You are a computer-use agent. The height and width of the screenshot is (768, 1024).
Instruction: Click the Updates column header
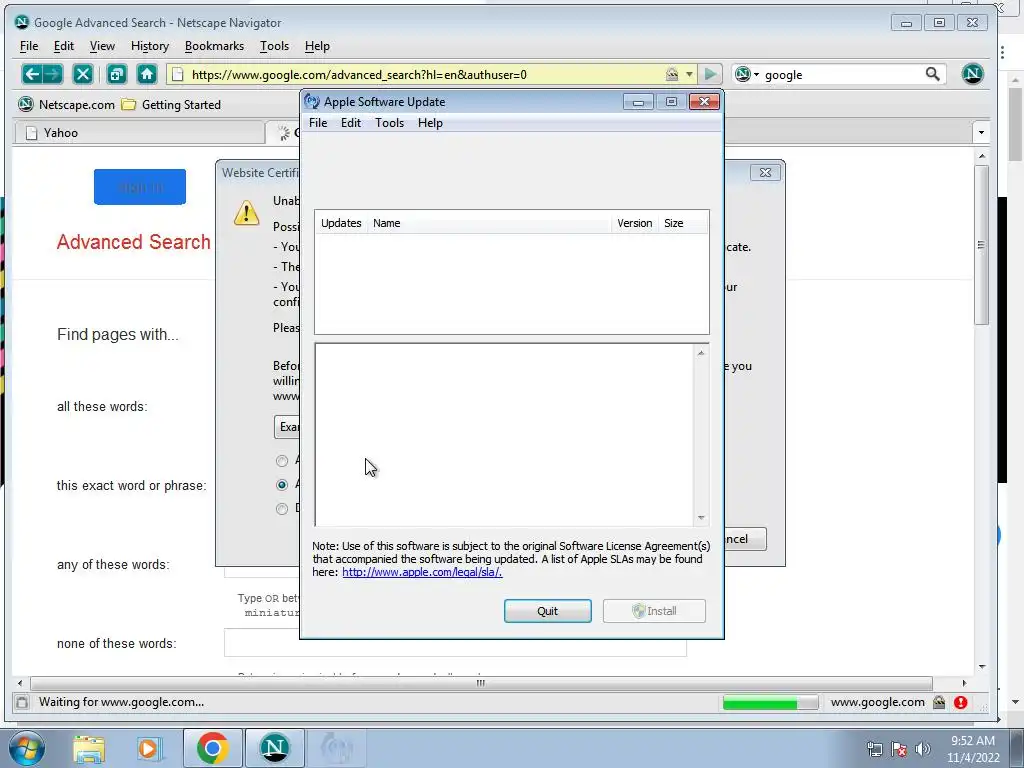[x=341, y=223]
